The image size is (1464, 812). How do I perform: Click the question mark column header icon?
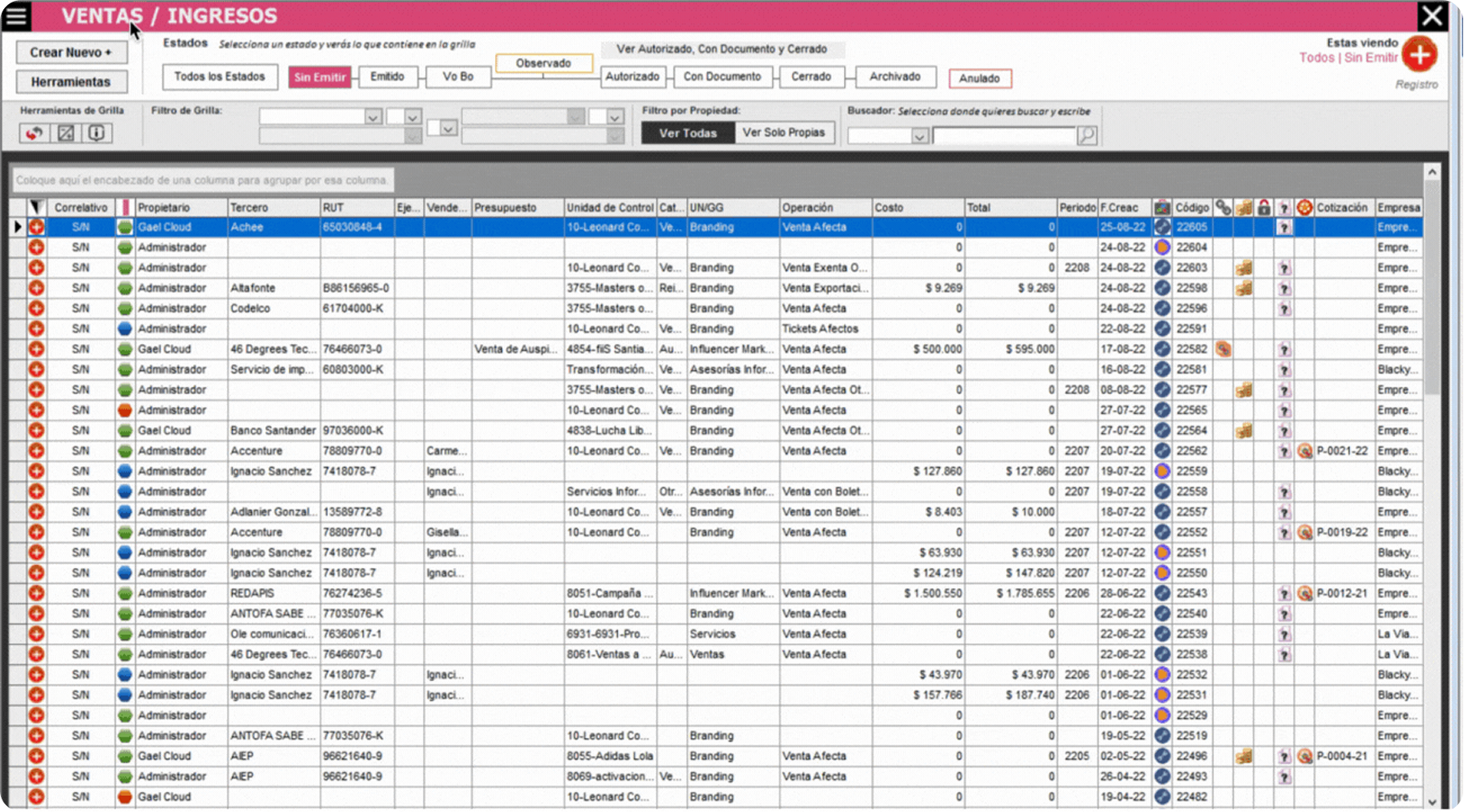pos(1284,207)
